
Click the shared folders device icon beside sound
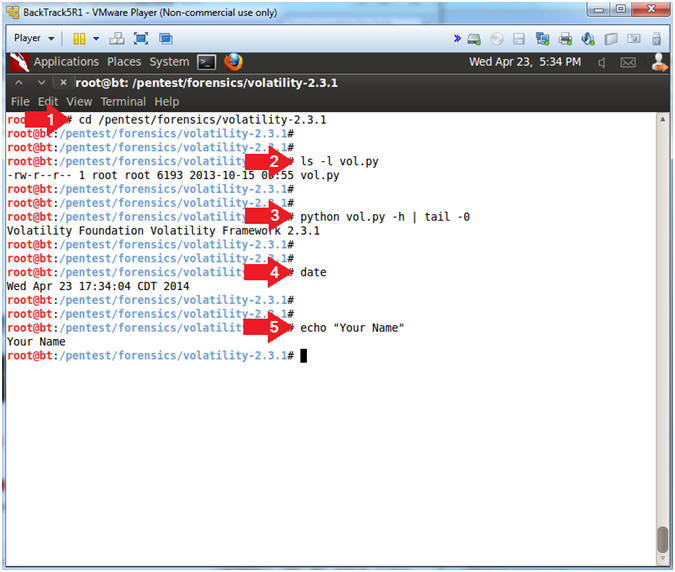point(610,39)
